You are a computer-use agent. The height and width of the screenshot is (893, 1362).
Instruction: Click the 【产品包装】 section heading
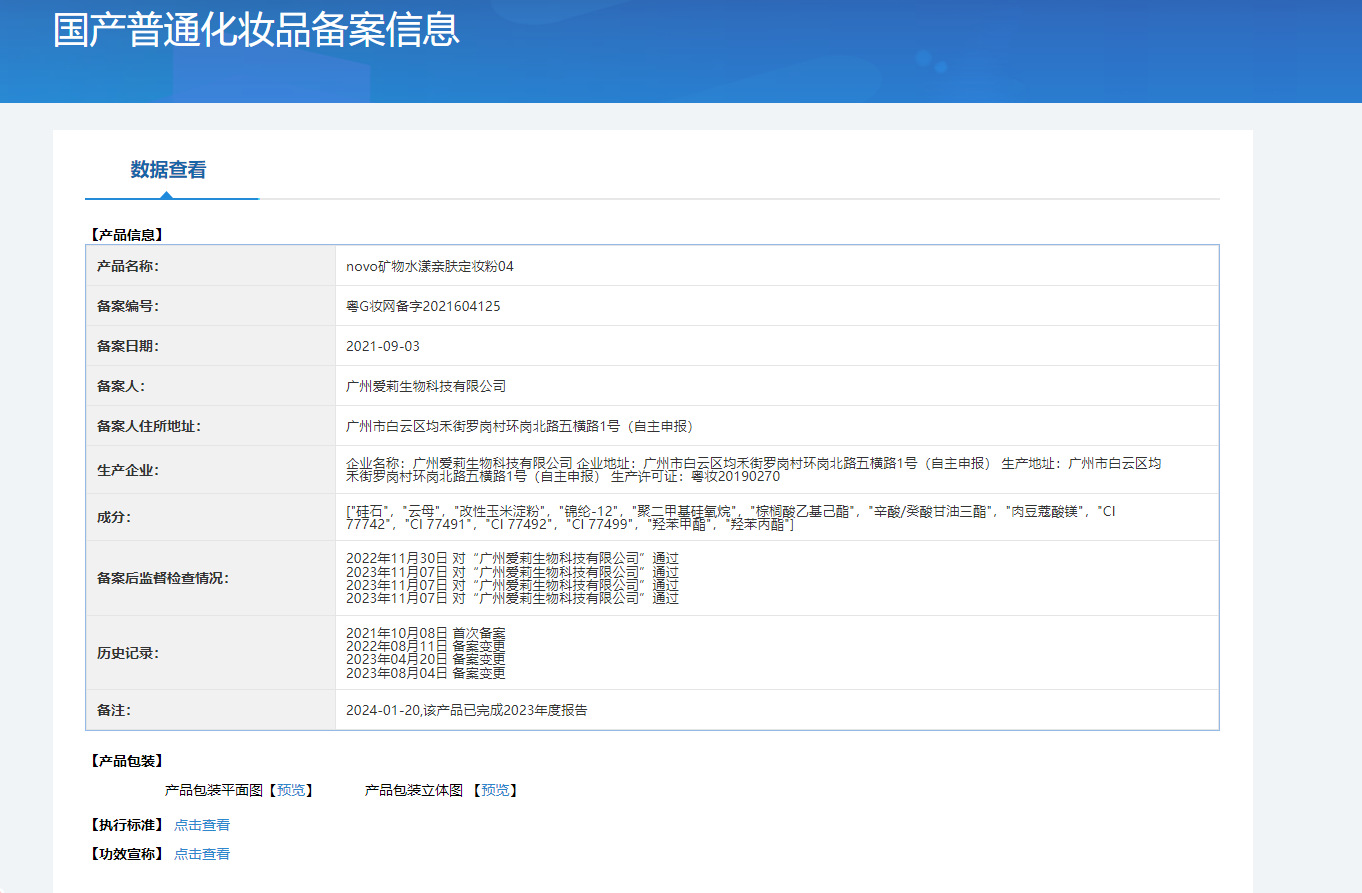click(126, 762)
